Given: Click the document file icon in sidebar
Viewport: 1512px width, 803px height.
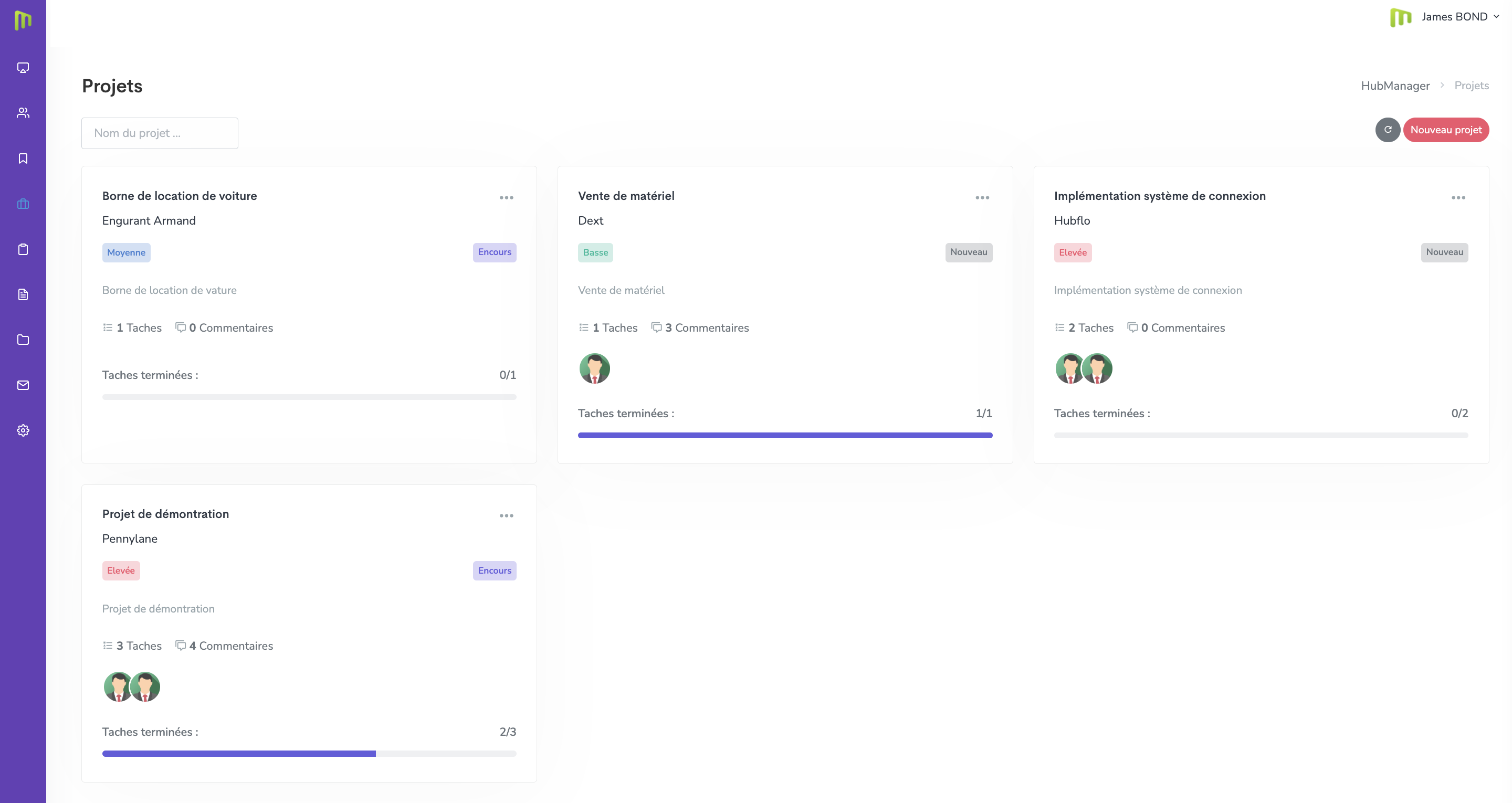Looking at the screenshot, I should pyautogui.click(x=23, y=294).
